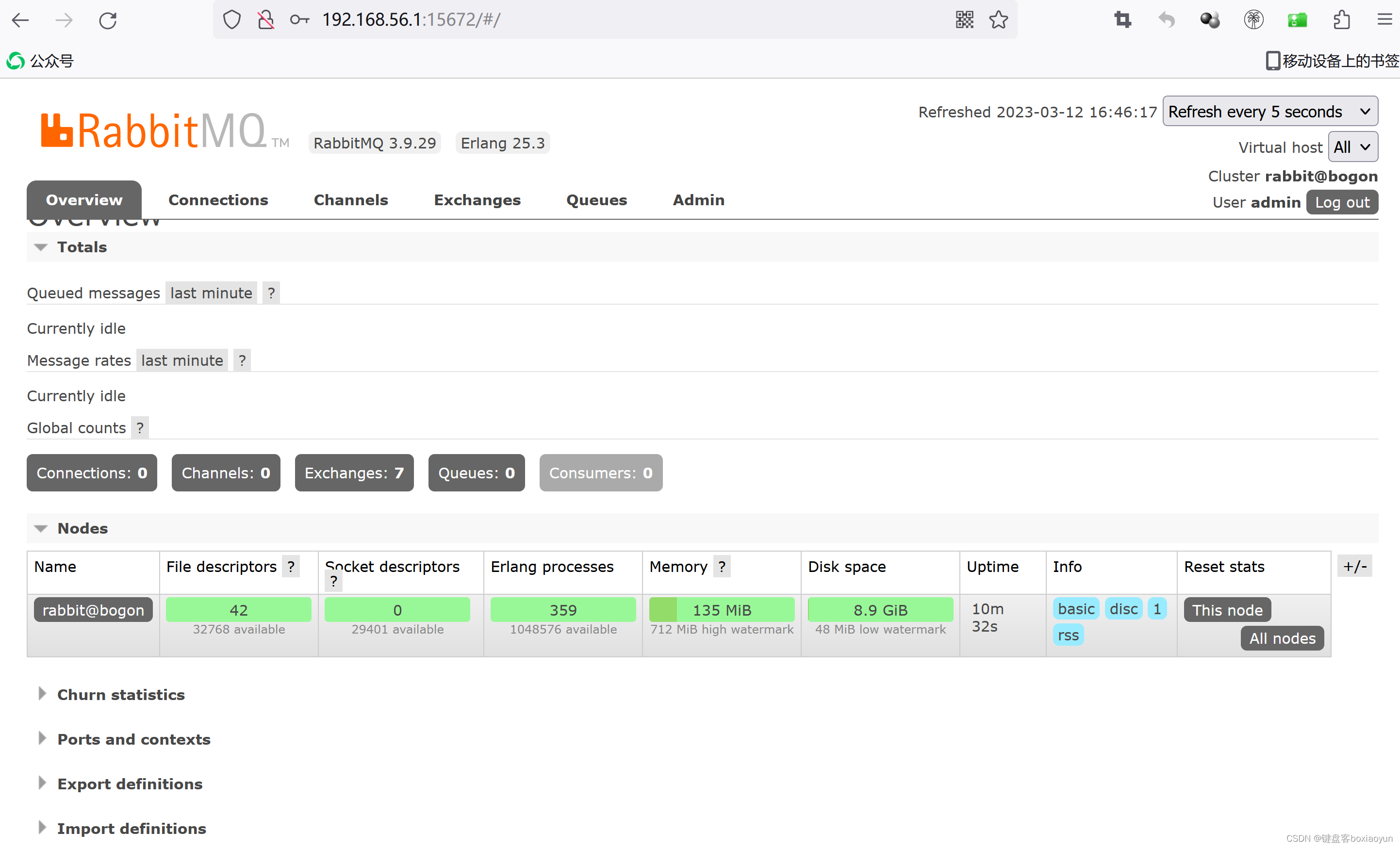Open the Refresh every 5 seconds dropdown
1400x848 pixels.
pyautogui.click(x=1270, y=111)
